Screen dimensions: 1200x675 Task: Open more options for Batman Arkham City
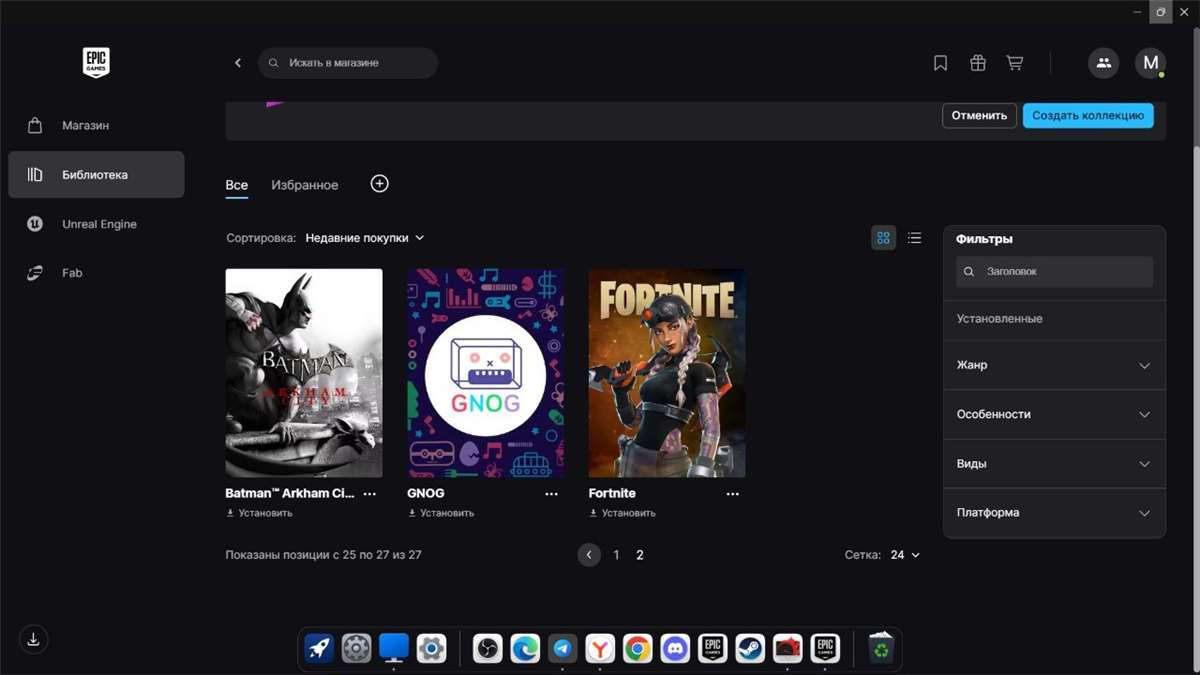[x=370, y=494]
